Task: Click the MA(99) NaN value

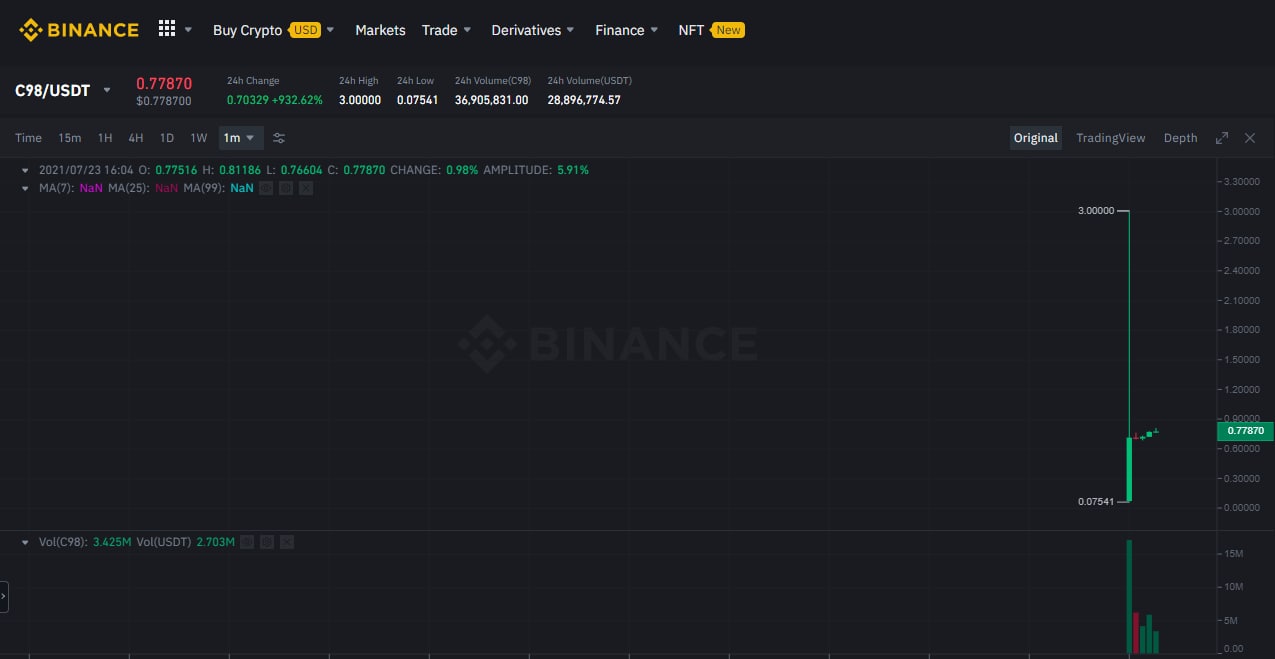Action: coord(242,188)
